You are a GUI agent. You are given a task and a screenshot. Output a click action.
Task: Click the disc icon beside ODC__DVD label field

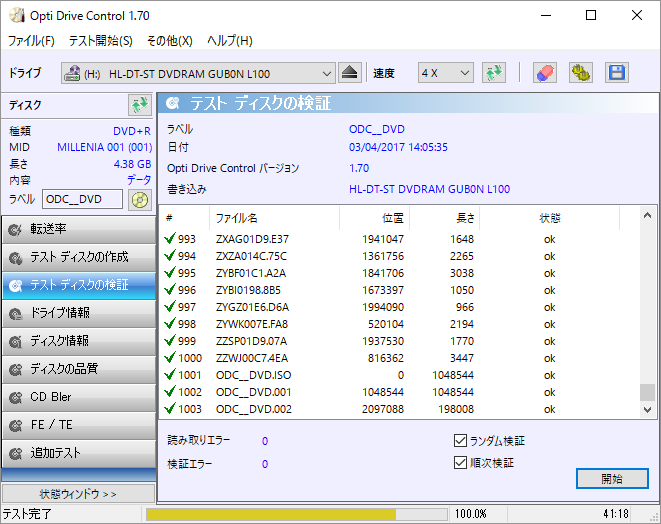tap(140, 199)
